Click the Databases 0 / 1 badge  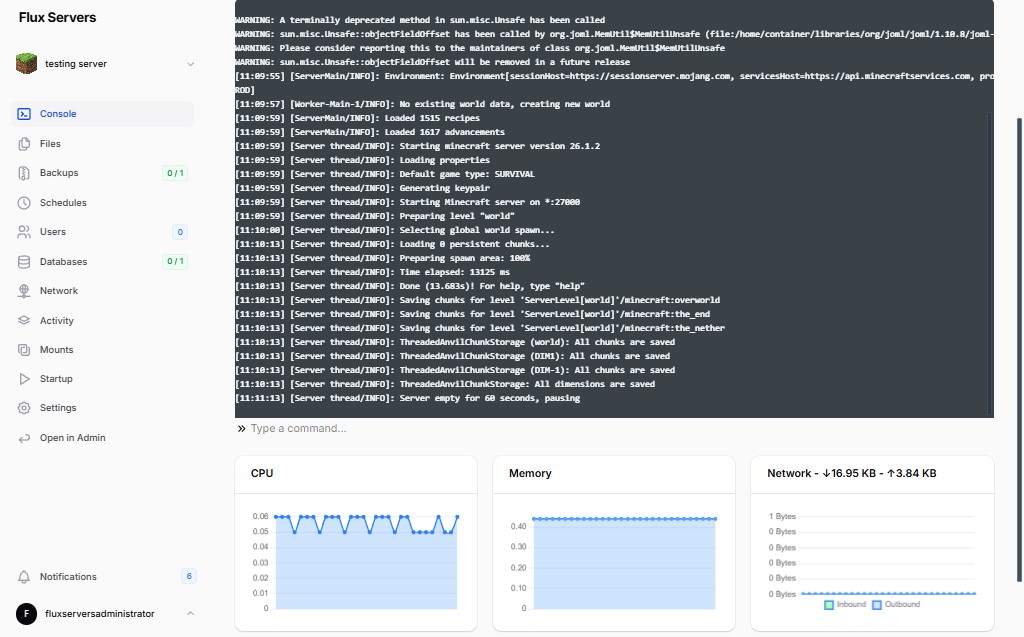point(175,261)
